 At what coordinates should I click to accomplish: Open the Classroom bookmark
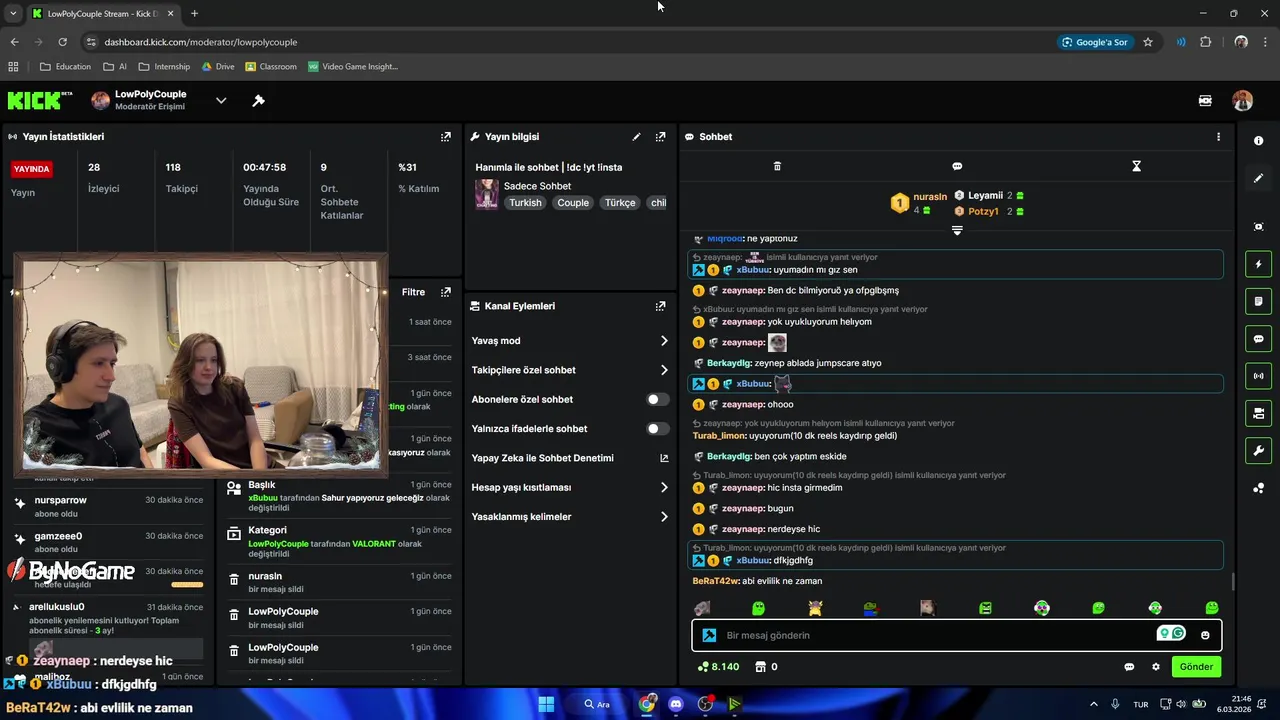tap(271, 67)
